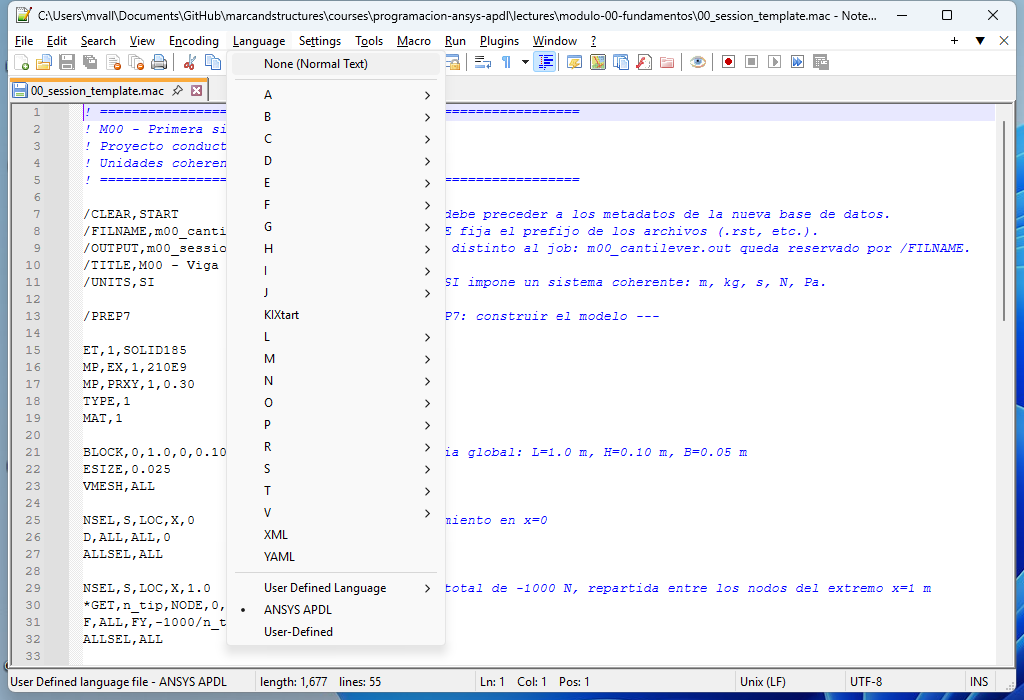Switch to the 00_session_template.mac tab

tap(97, 91)
